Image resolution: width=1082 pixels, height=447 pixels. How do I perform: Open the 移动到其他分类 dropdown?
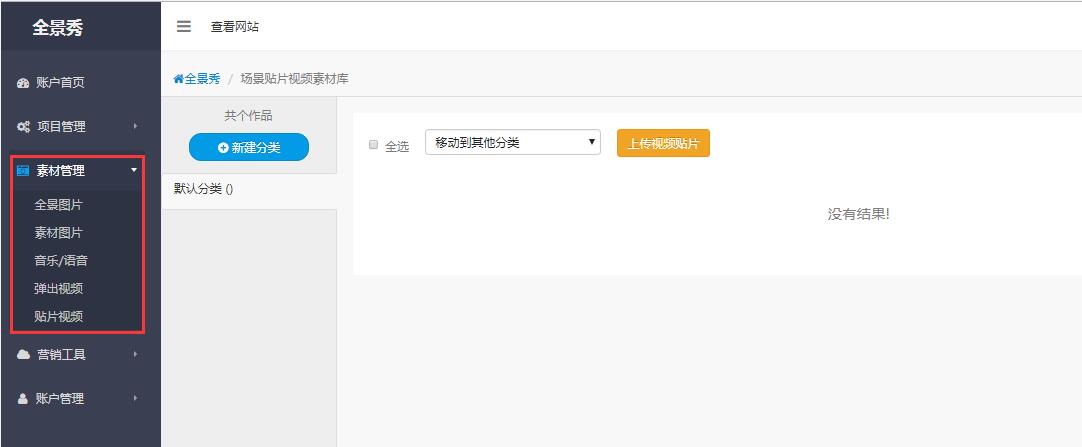[x=512, y=143]
